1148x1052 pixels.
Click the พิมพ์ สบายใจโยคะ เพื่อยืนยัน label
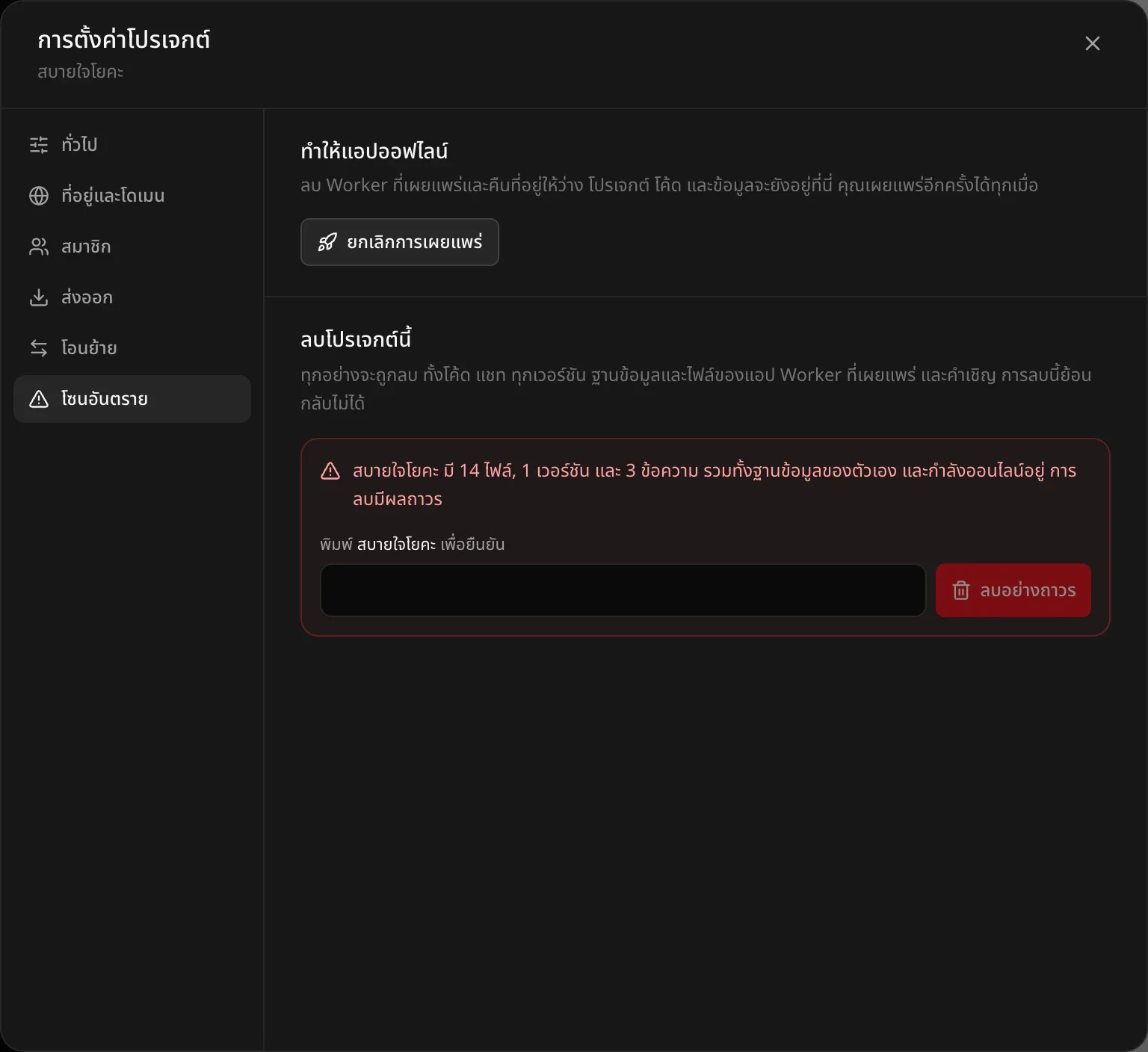point(413,544)
